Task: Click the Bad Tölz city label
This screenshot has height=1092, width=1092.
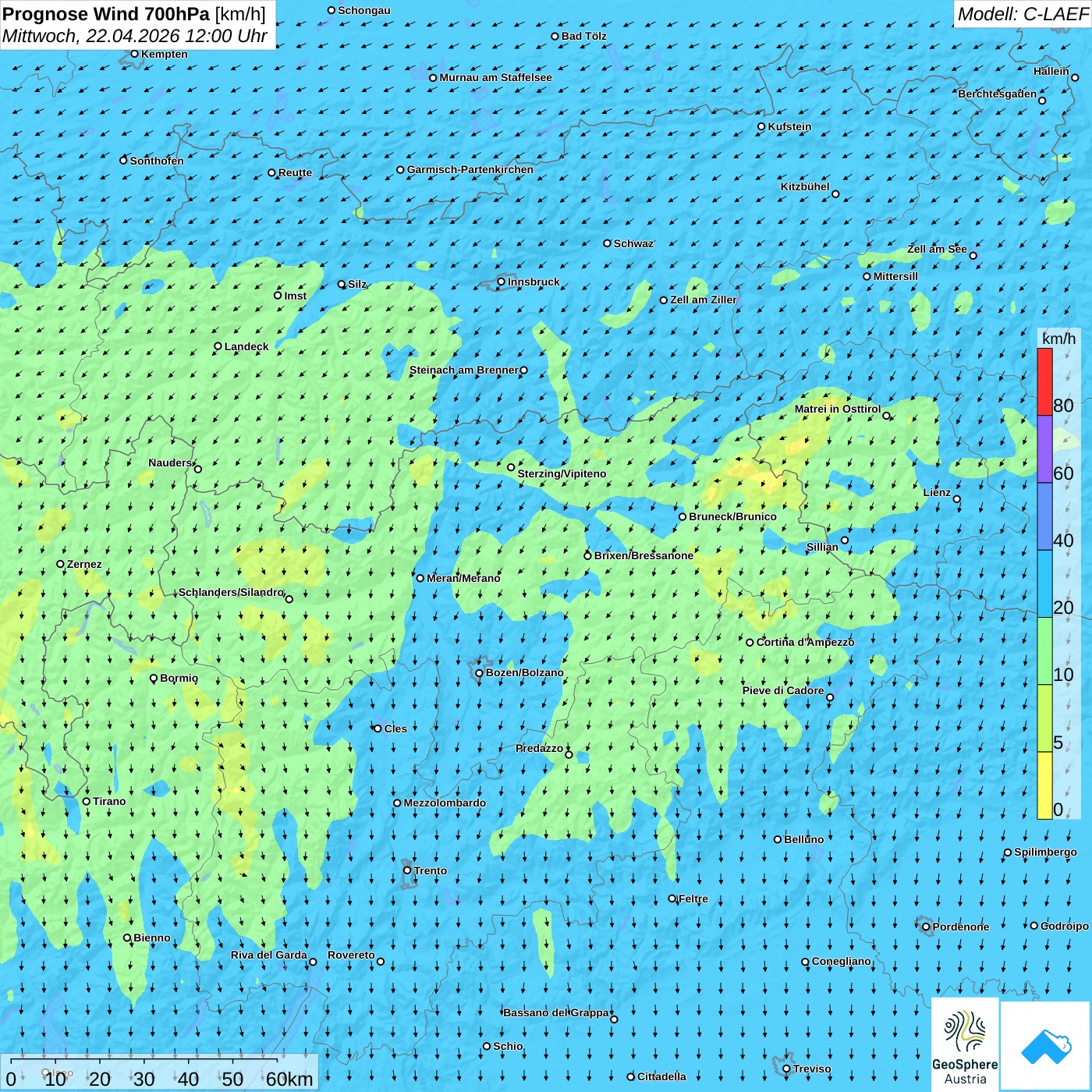Action: click(x=583, y=36)
